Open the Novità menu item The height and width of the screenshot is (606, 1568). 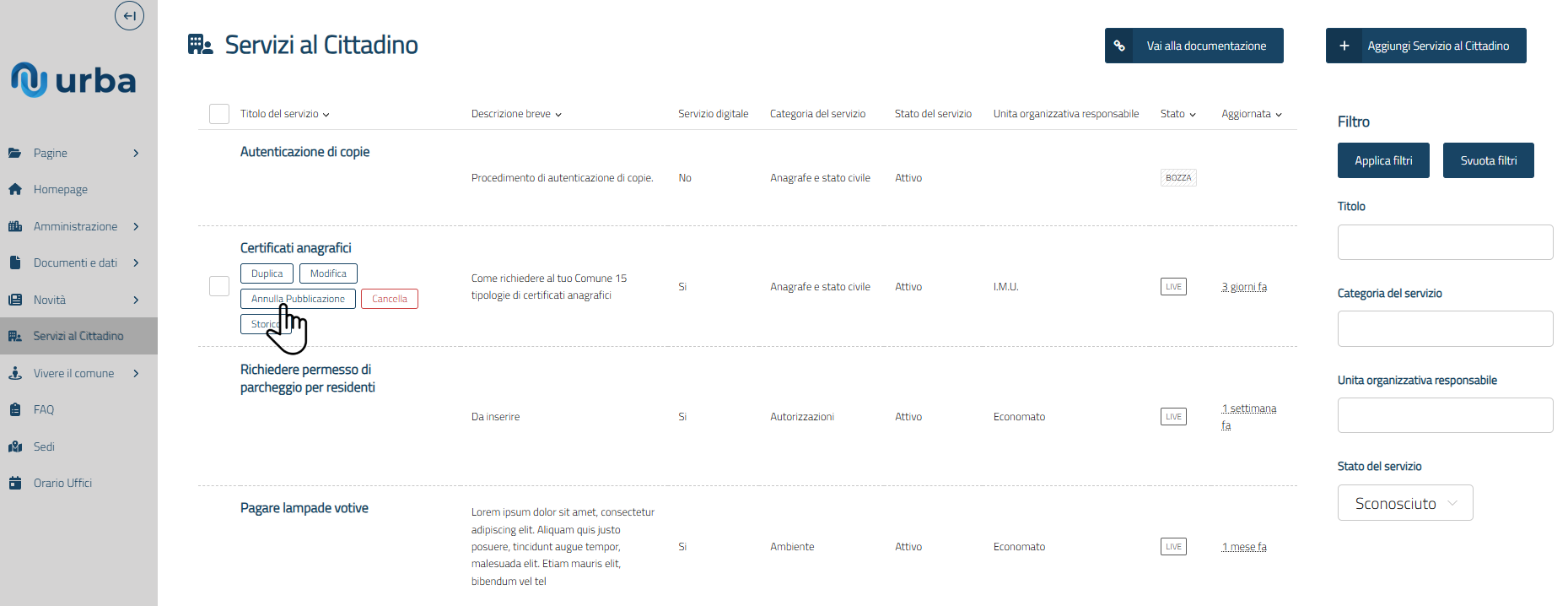(x=50, y=300)
